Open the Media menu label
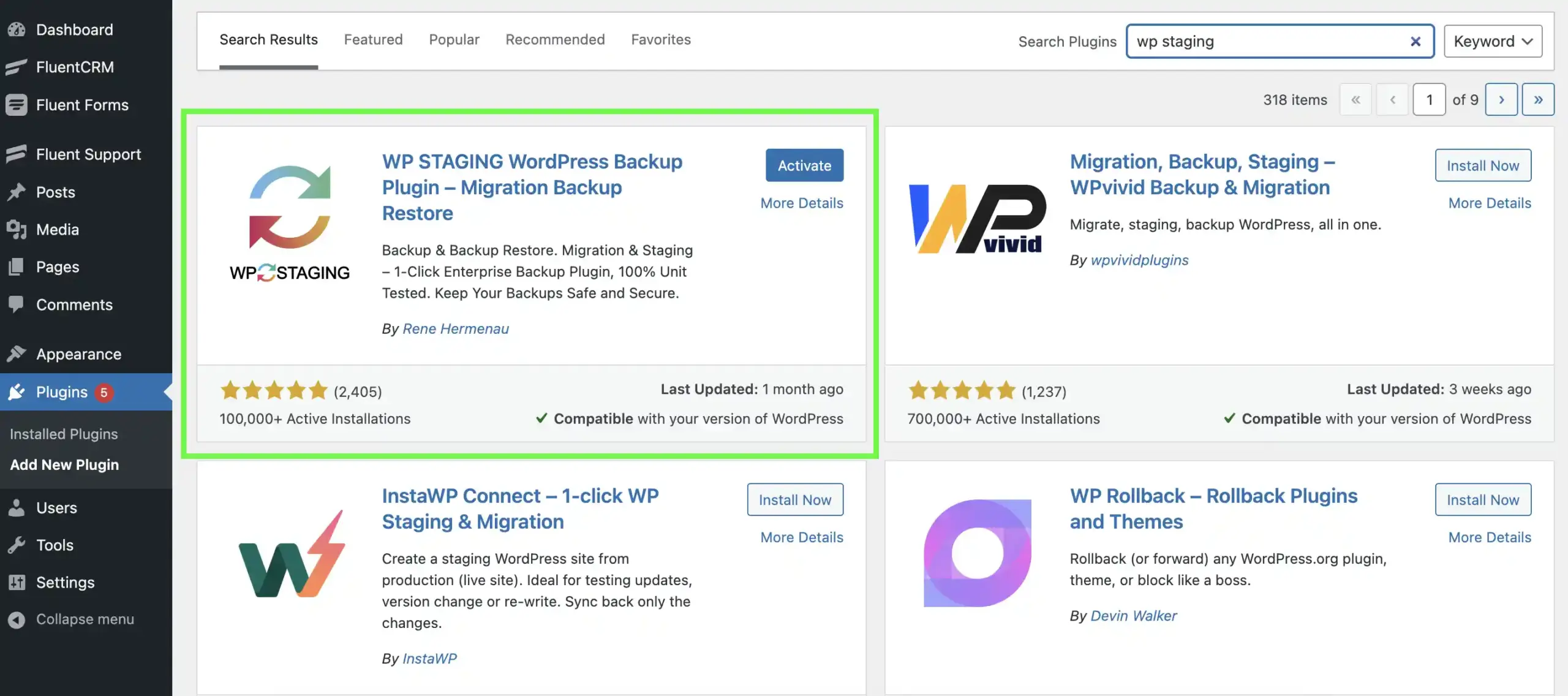The image size is (1568, 696). pos(58,230)
